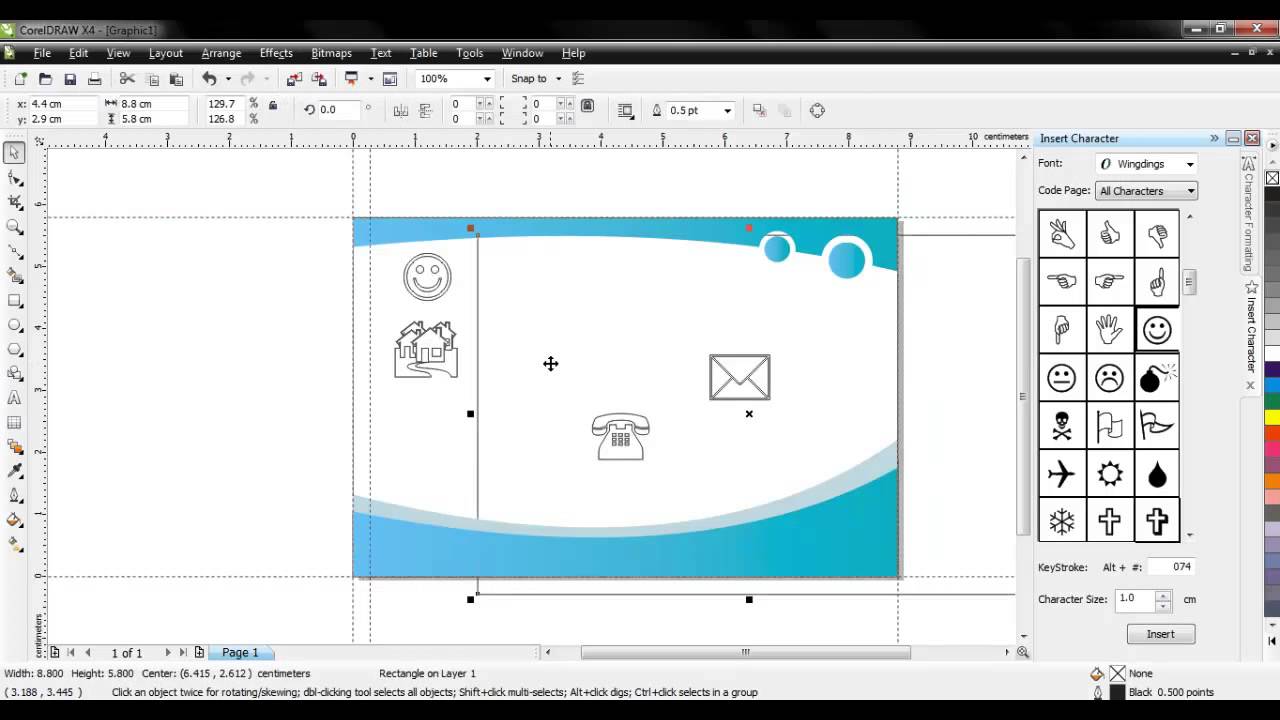Pick the skull and crossbones character
Screen dimensions: 1280x720
click(1062, 425)
